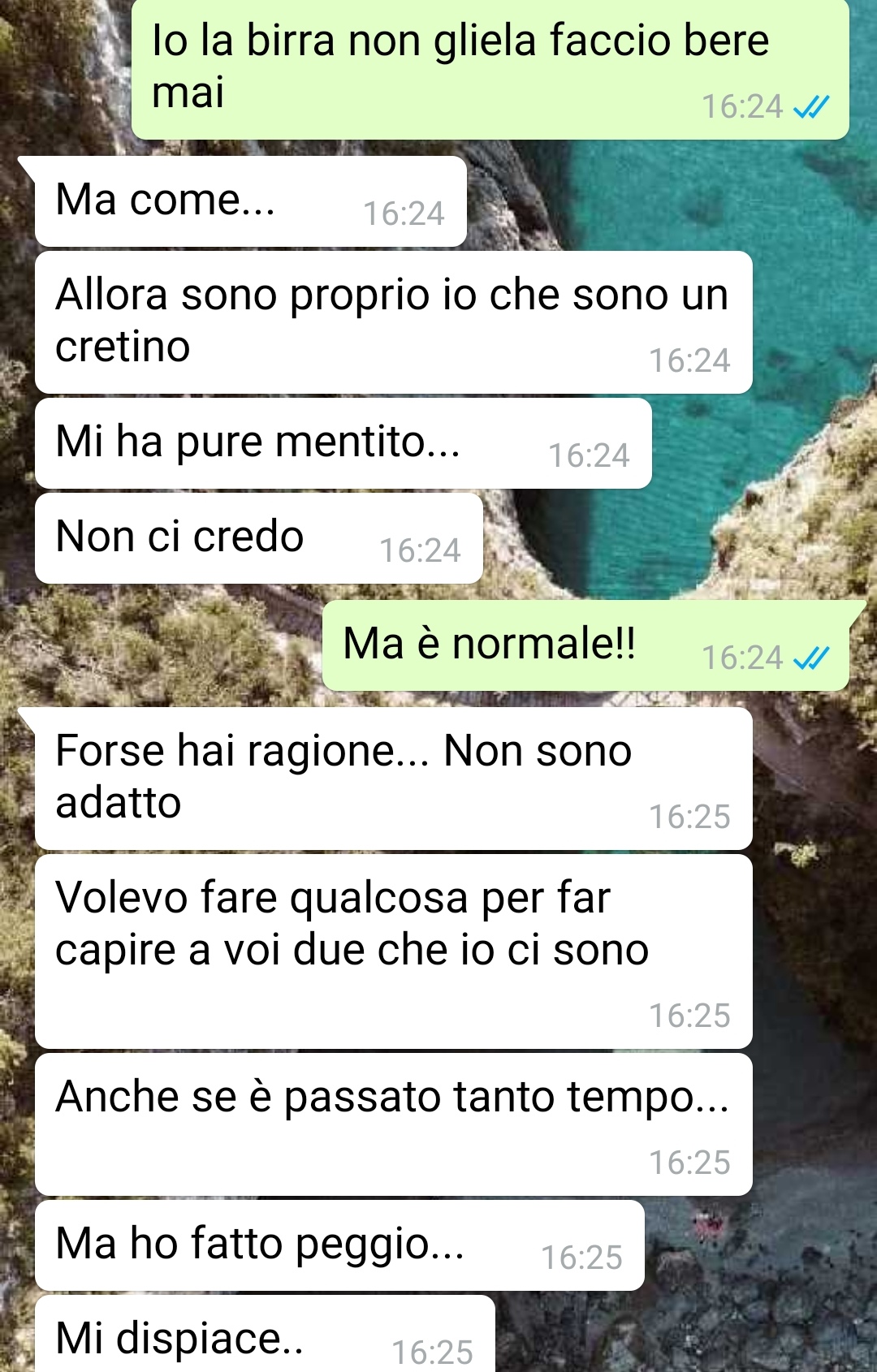Viewport: 877px width, 1372px height.
Task: Tap the 'Non ci credo' message
Action: pyautogui.click(x=259, y=538)
